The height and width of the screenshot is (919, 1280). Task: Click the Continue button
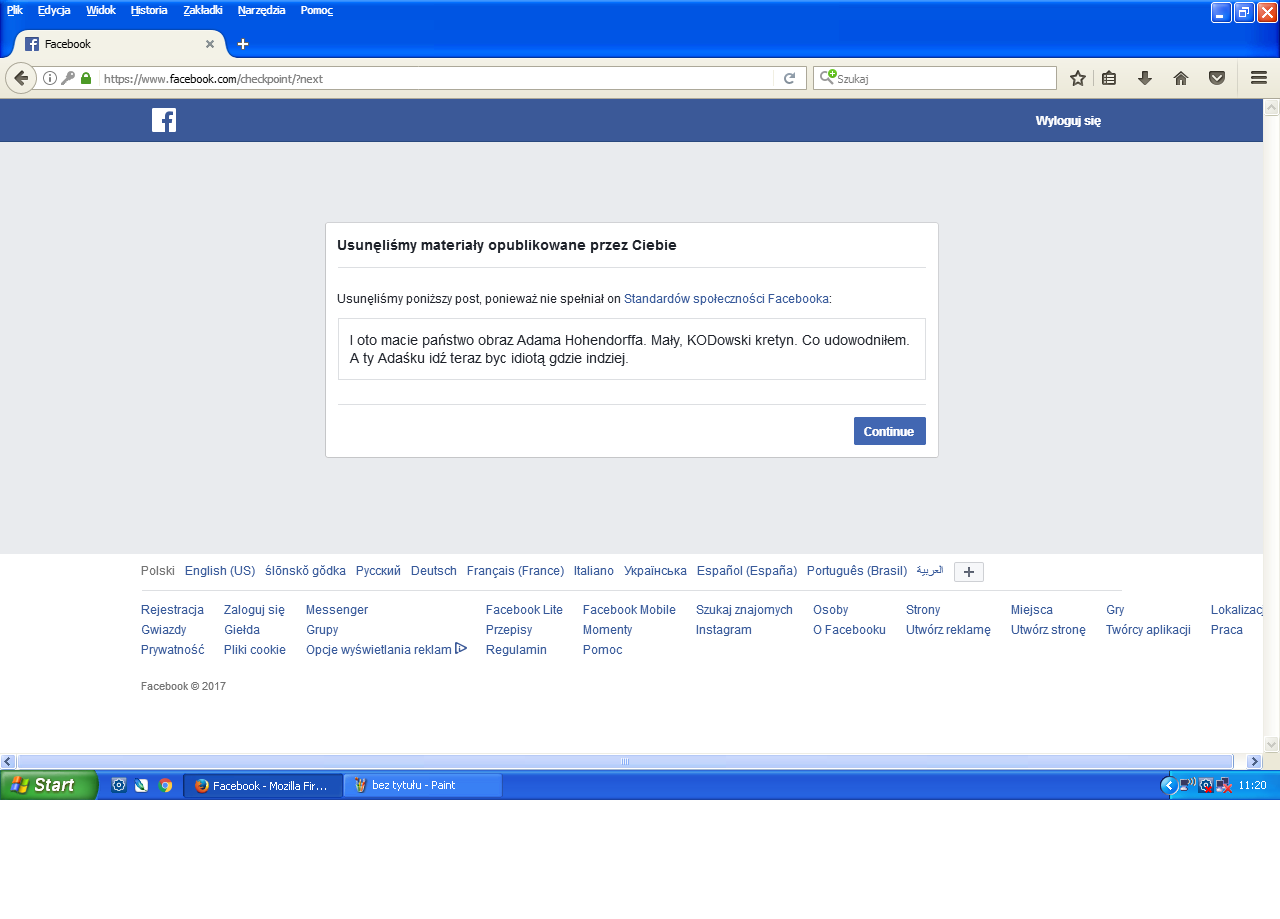[890, 431]
